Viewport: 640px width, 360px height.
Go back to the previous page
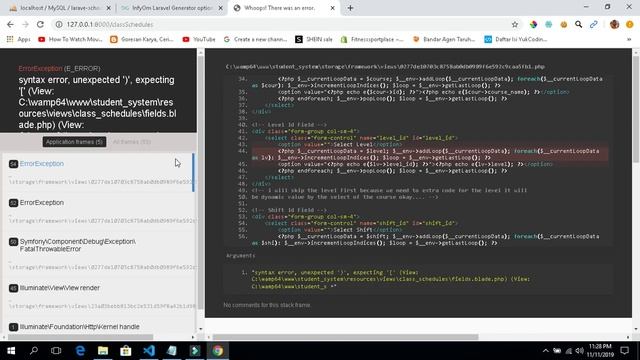(x=10, y=24)
